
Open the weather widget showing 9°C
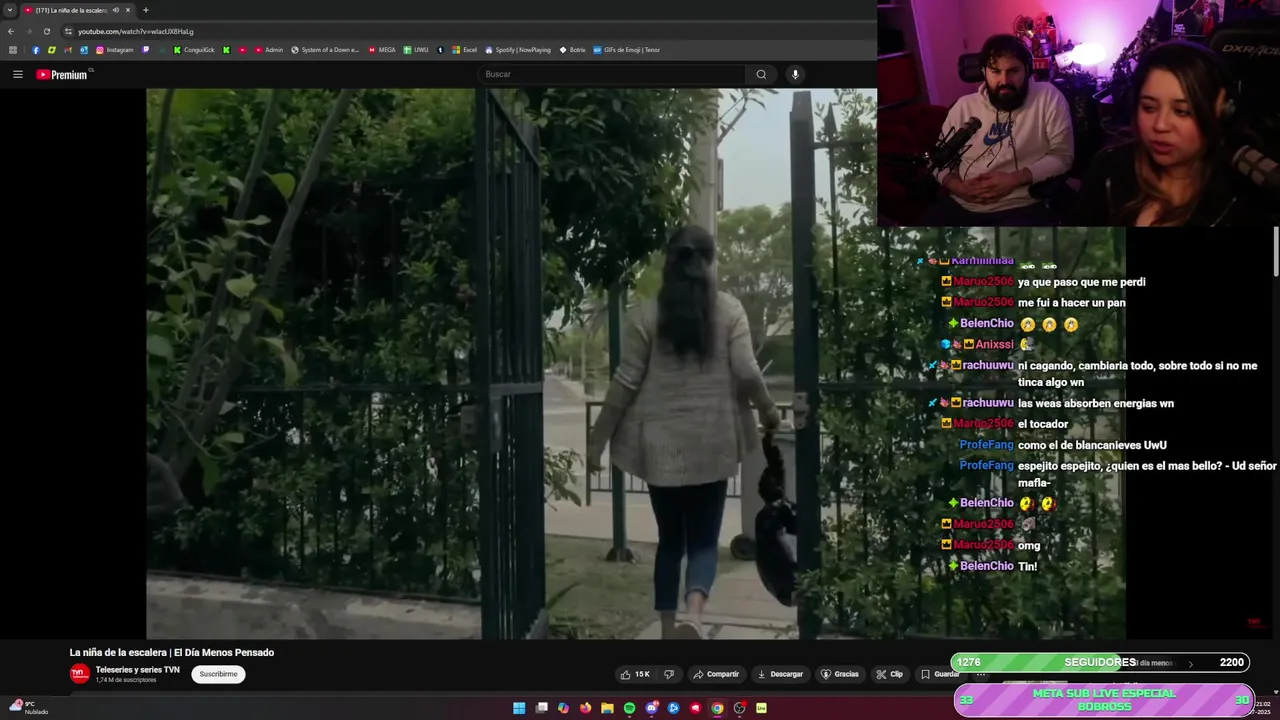[x=29, y=708]
